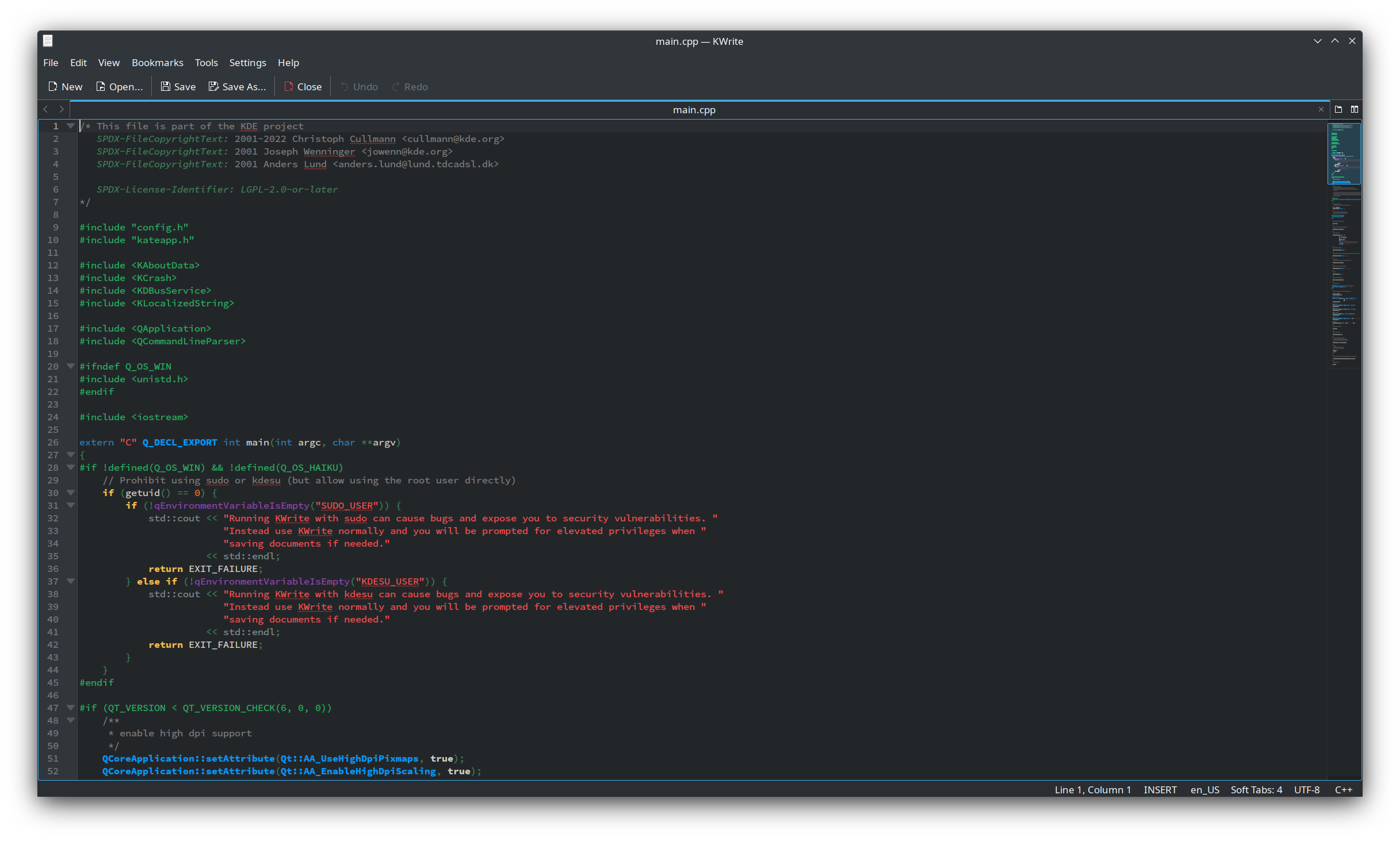Click on Qt::AA_UseHighDpiPixmaps text
The height and width of the screenshot is (841, 1400).
[x=350, y=758]
